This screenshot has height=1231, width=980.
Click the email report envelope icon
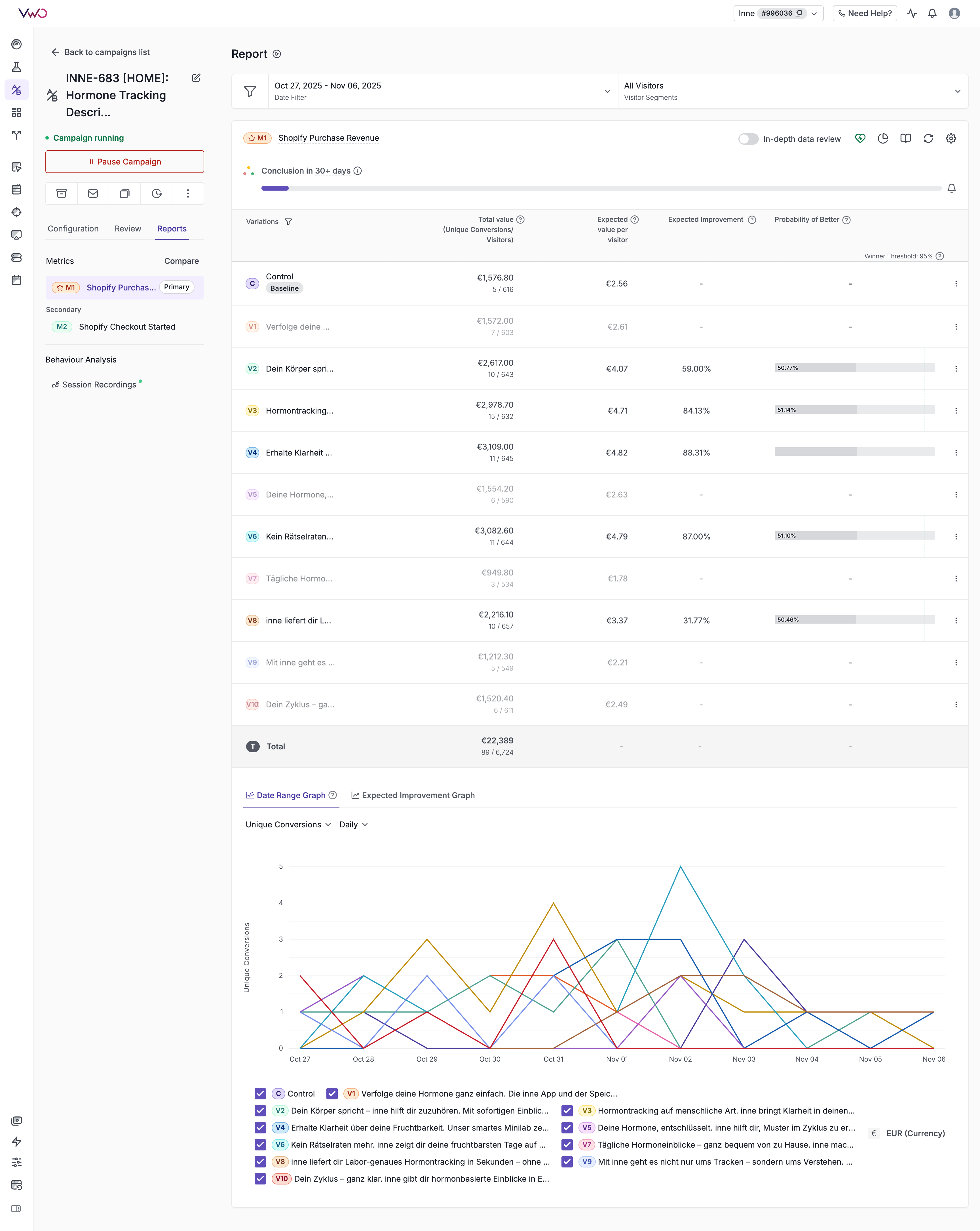point(93,193)
